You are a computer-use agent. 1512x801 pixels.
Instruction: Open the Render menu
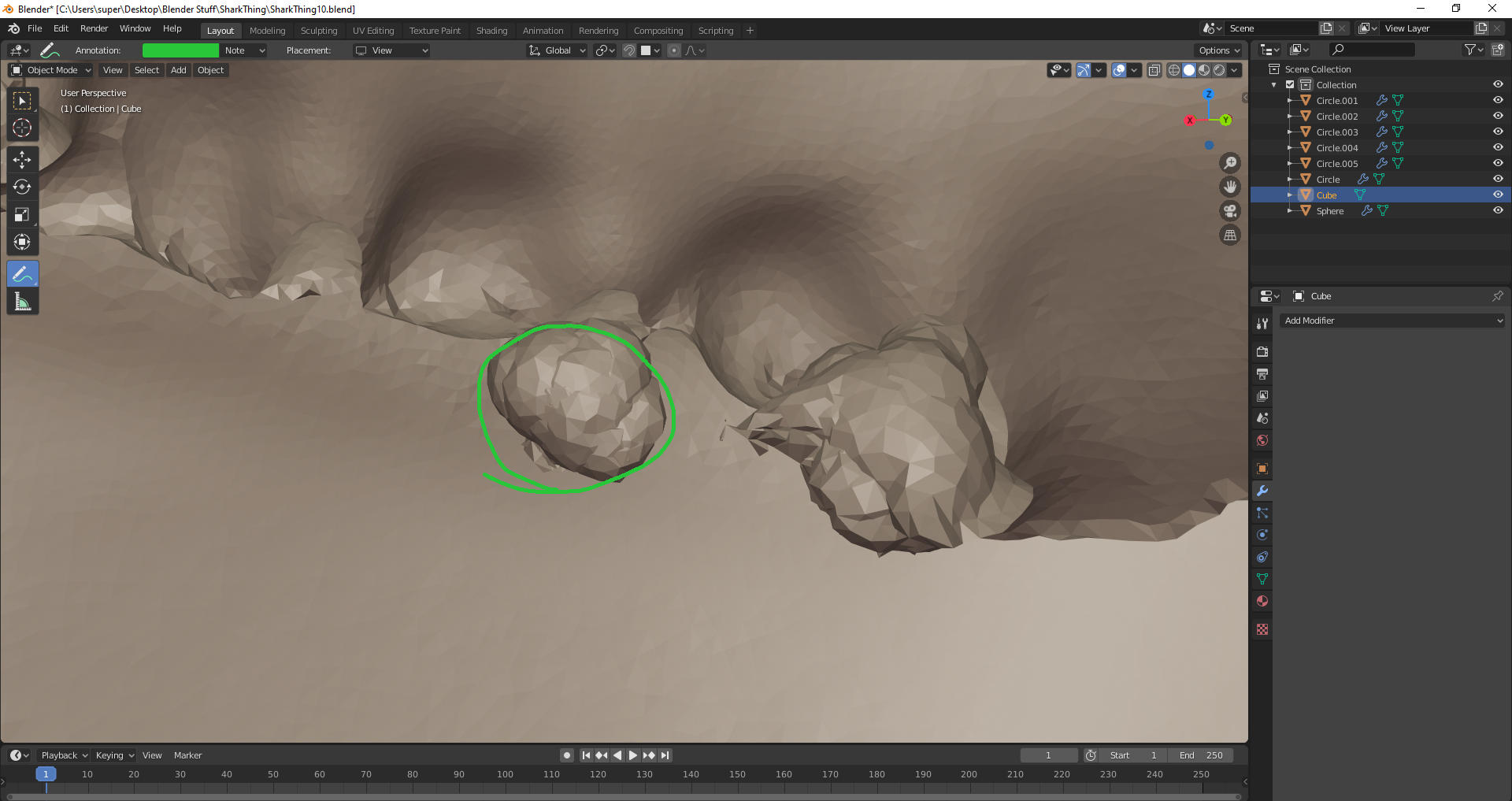(94, 29)
